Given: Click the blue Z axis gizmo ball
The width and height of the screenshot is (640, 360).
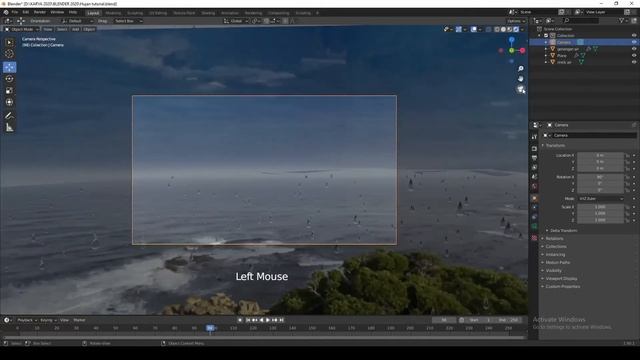Looking at the screenshot, I should 511,40.
